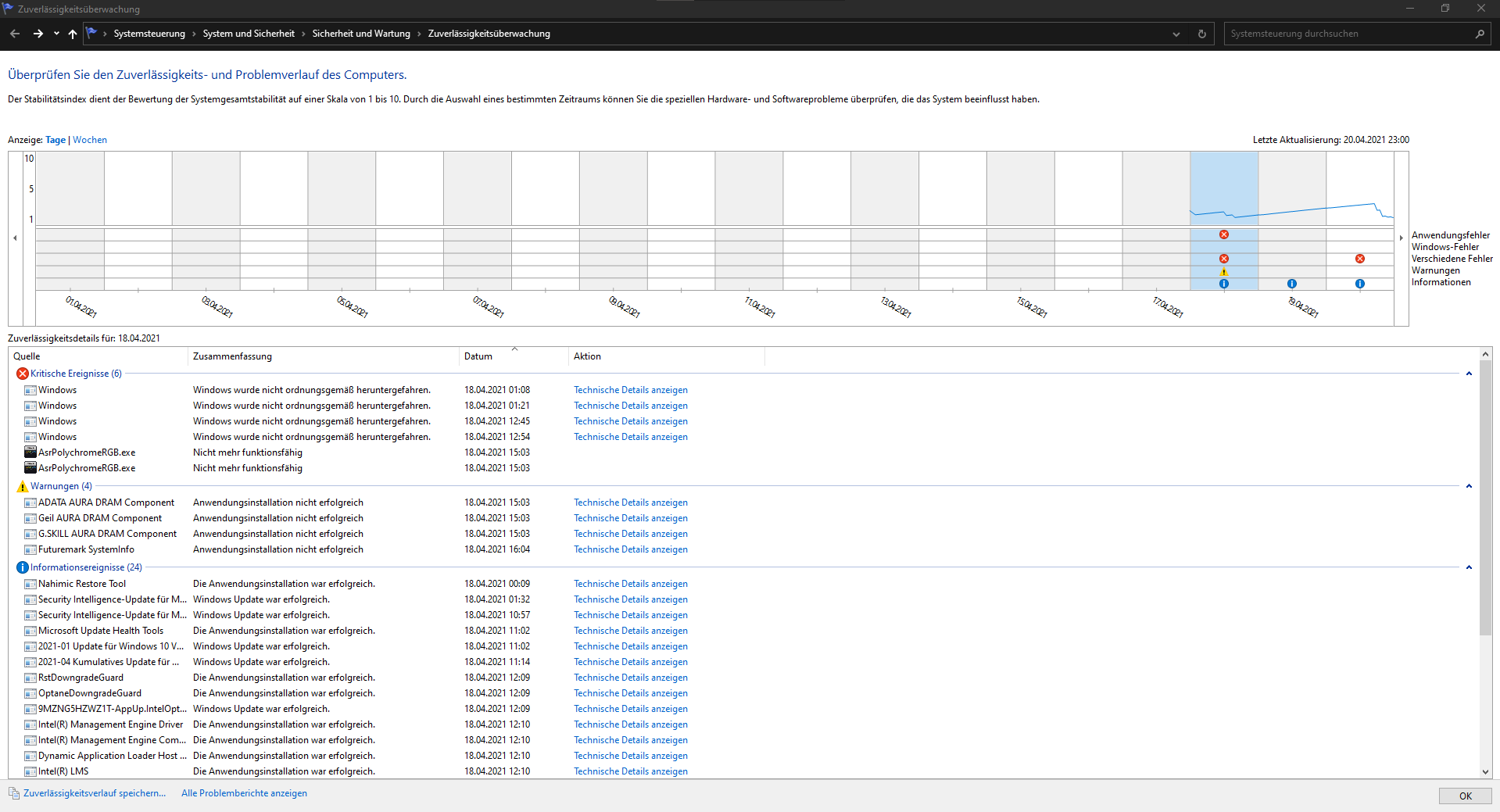Collapse the Warnungen group
Screen dimensions: 1500x812
point(1469,486)
